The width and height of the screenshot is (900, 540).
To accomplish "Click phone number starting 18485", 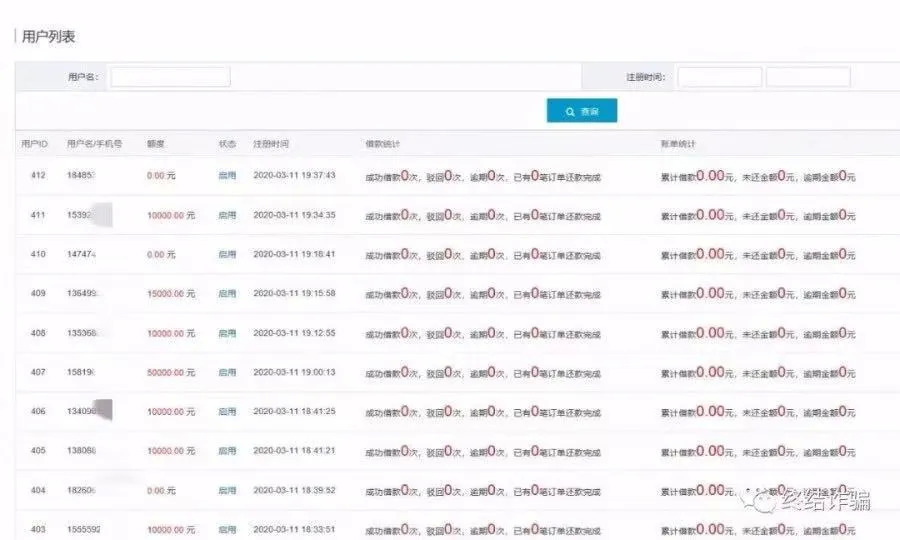I will coord(80,175).
